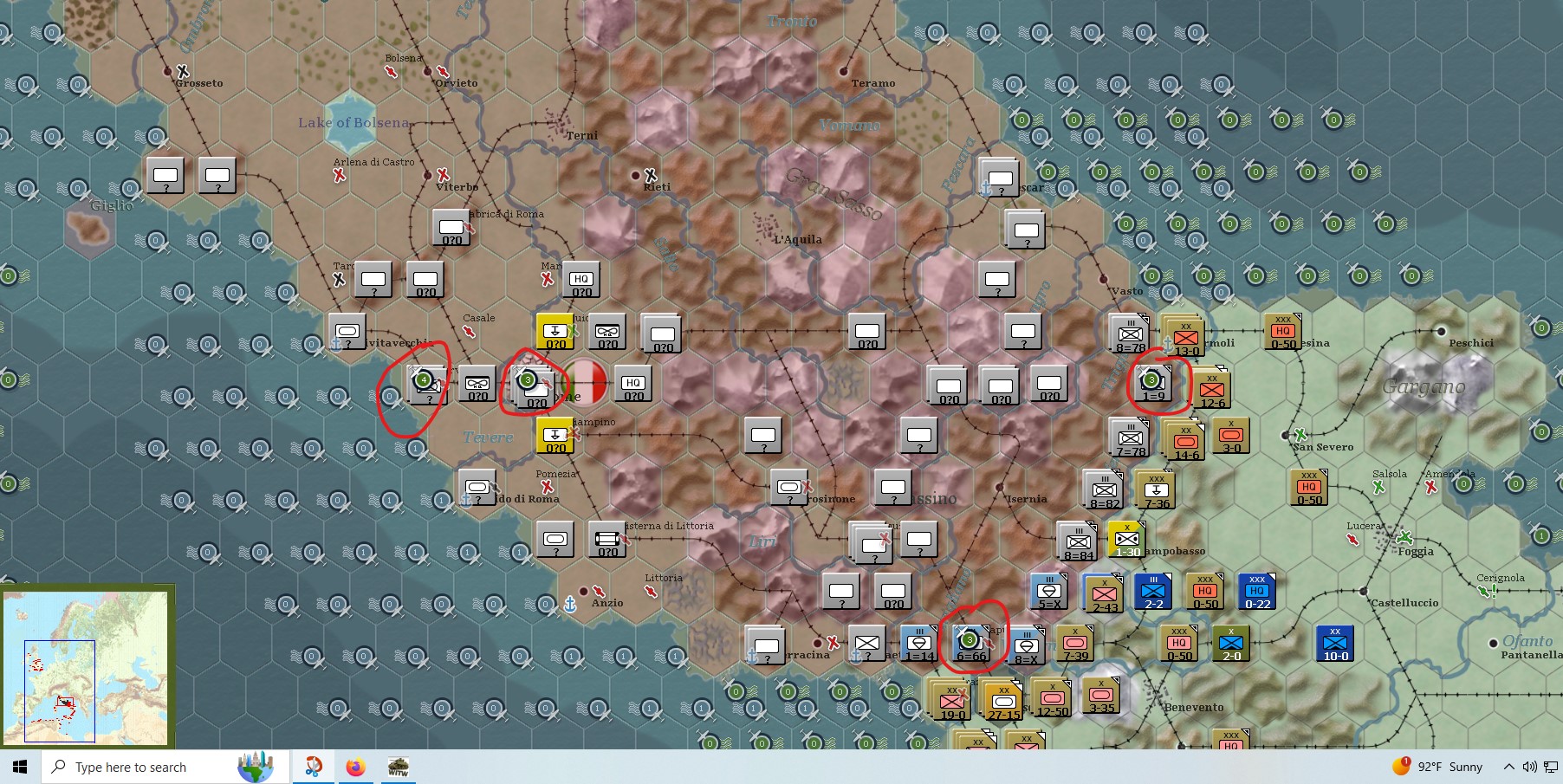Select the 14-6 armored division stack
1563x784 pixels.
1186,440
